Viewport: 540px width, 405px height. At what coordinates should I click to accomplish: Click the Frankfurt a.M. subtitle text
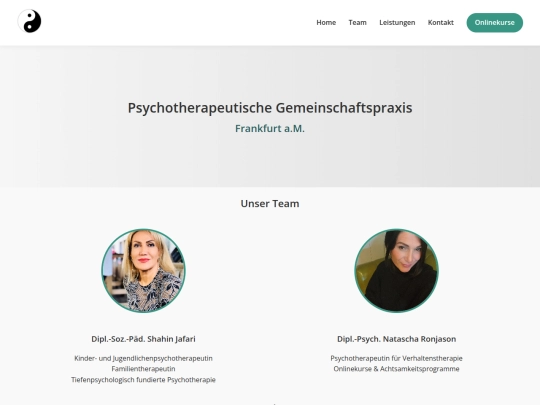(270, 128)
